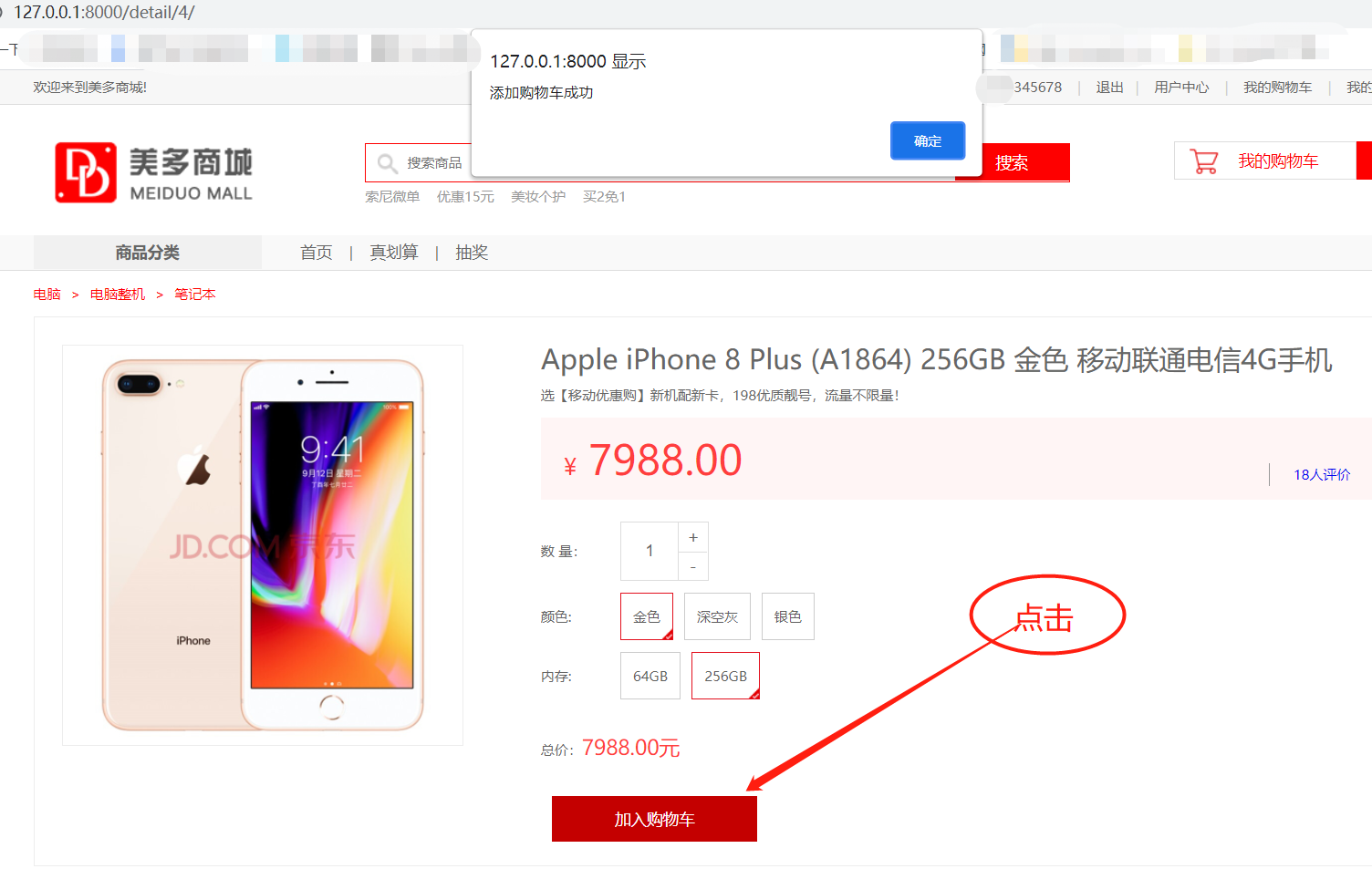Click the shopping cart icon
Viewport: 1372px width, 869px height.
point(1204,161)
